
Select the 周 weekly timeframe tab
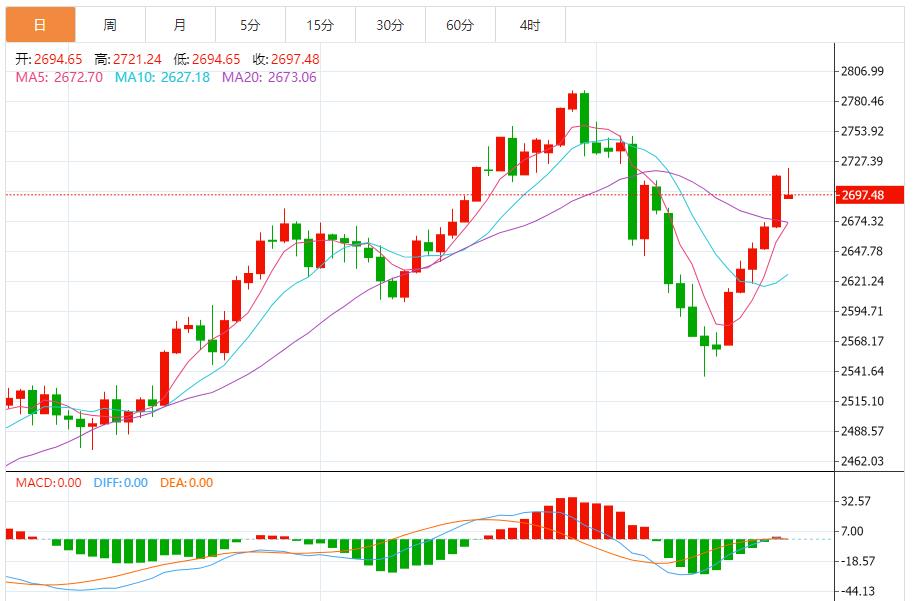[110, 25]
